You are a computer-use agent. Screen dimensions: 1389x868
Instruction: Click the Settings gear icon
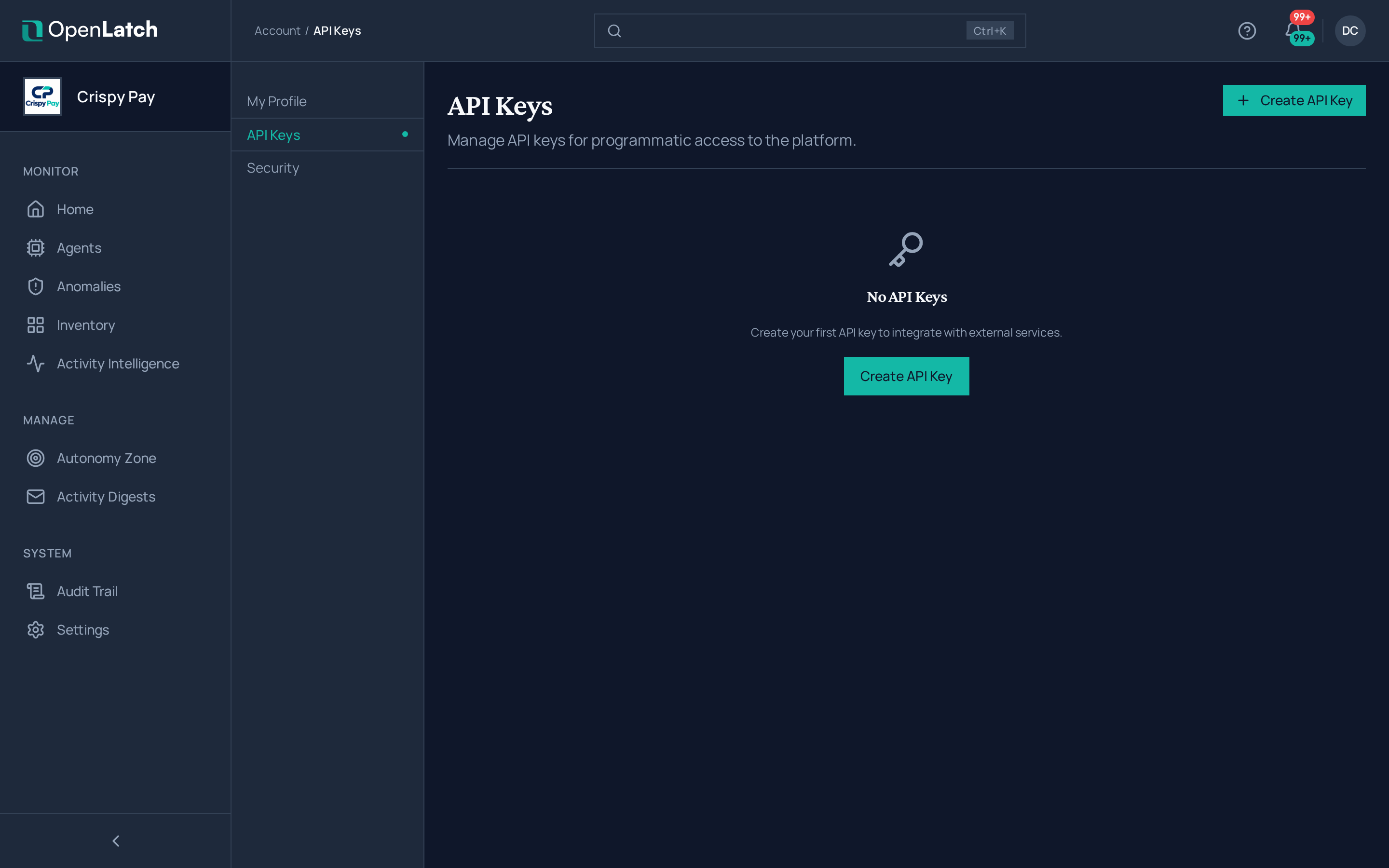pos(36,629)
